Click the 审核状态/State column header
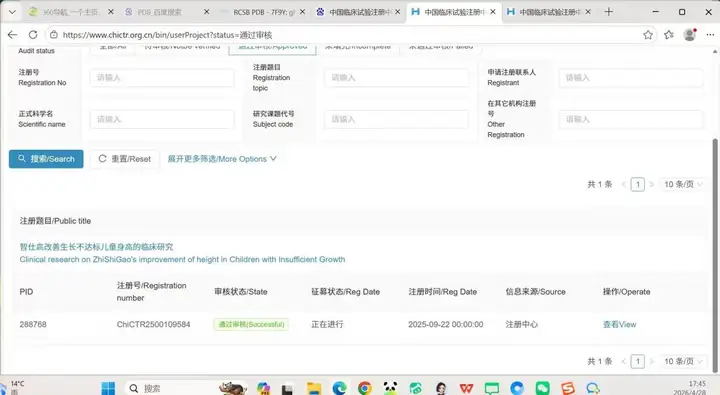The width and height of the screenshot is (720, 395). click(241, 292)
